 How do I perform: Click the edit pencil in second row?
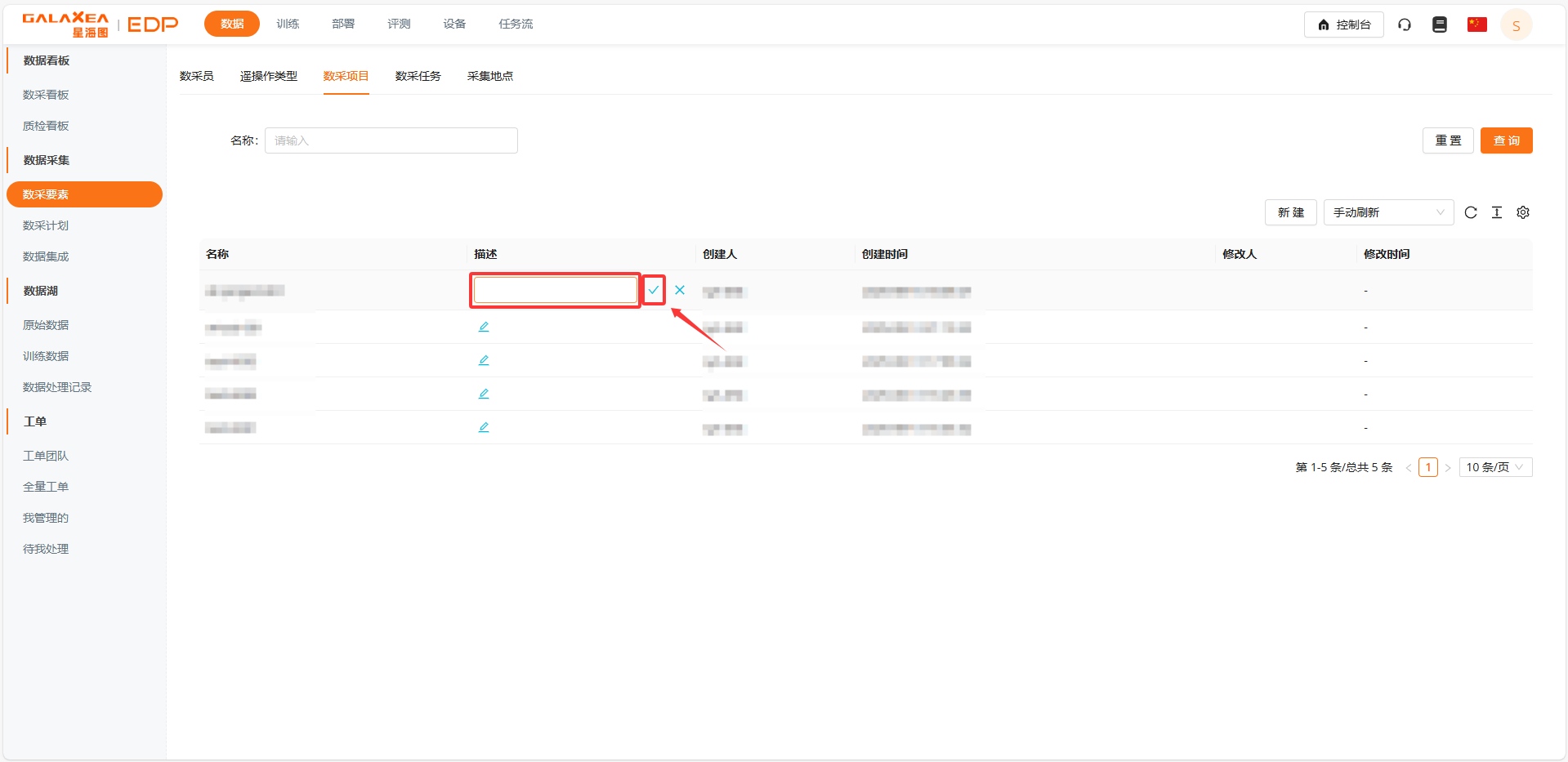click(x=484, y=327)
